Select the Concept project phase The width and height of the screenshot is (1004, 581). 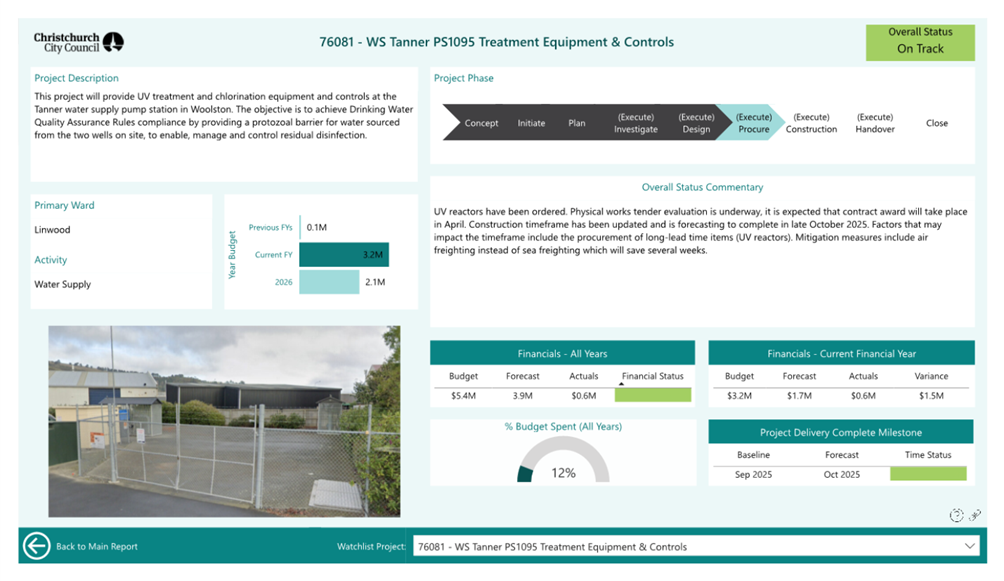(x=481, y=123)
